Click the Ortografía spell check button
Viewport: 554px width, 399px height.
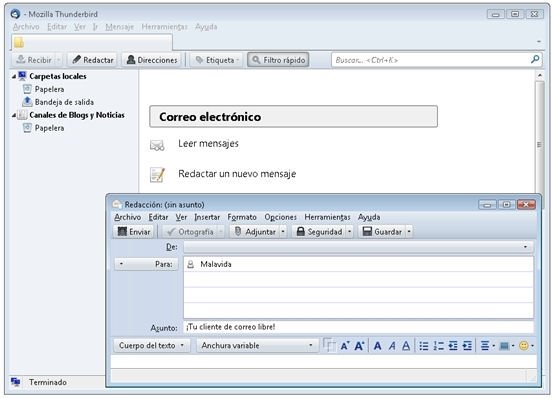coord(191,232)
